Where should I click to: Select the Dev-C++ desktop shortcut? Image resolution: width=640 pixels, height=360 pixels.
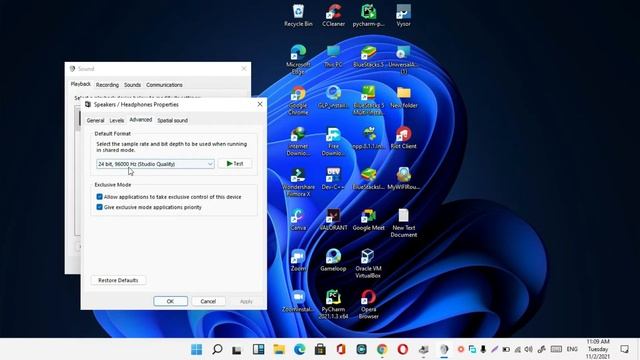click(333, 179)
